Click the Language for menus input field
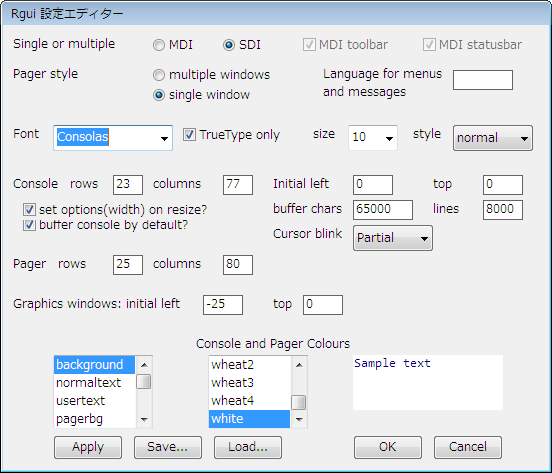552x473 pixels. (x=483, y=80)
